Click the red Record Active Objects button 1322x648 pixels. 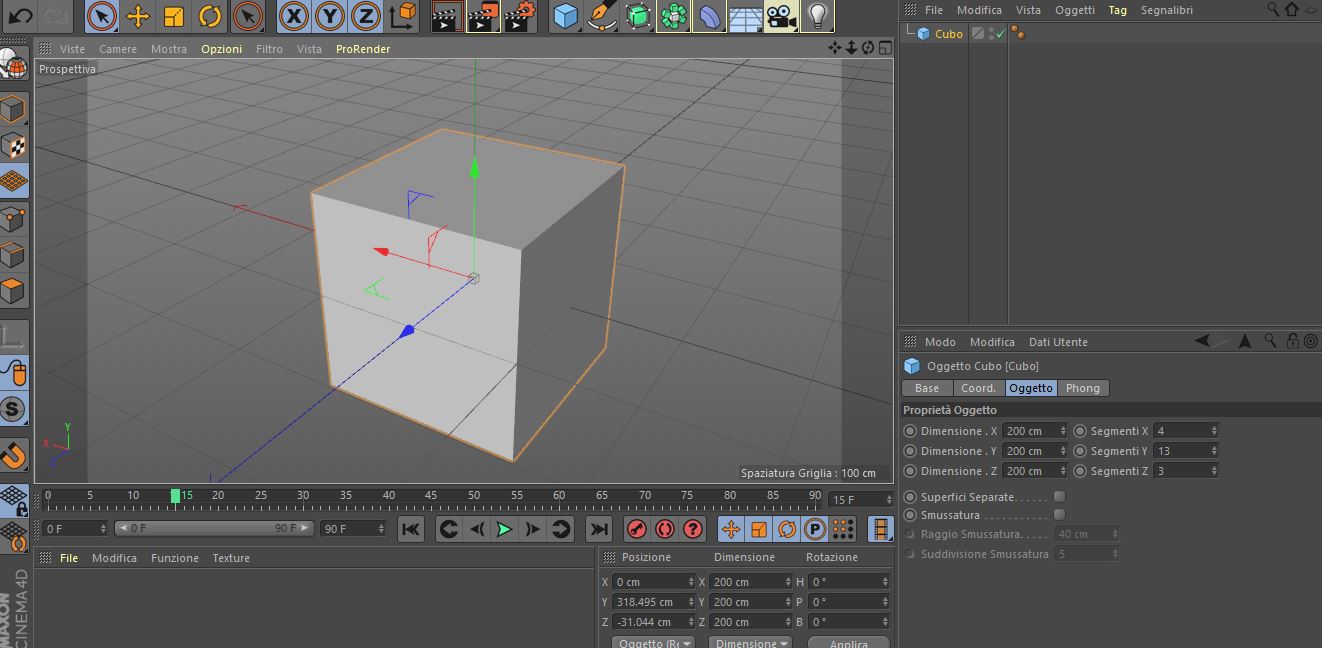(x=637, y=529)
